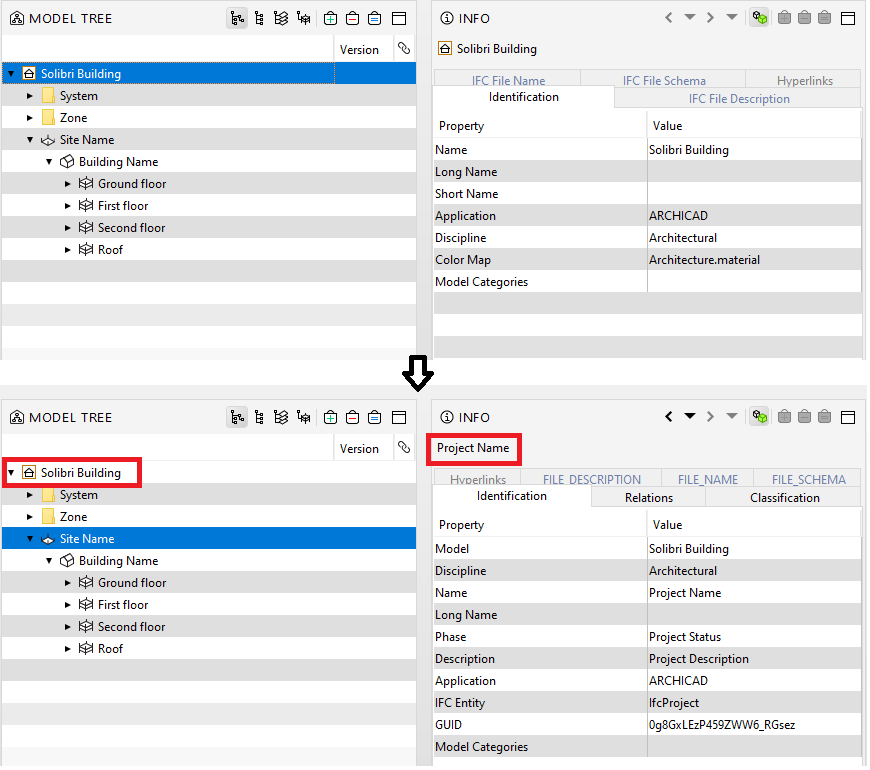Go back in Info panel showing Project Name
Viewport: 870px width, 770px height.
coord(669,417)
